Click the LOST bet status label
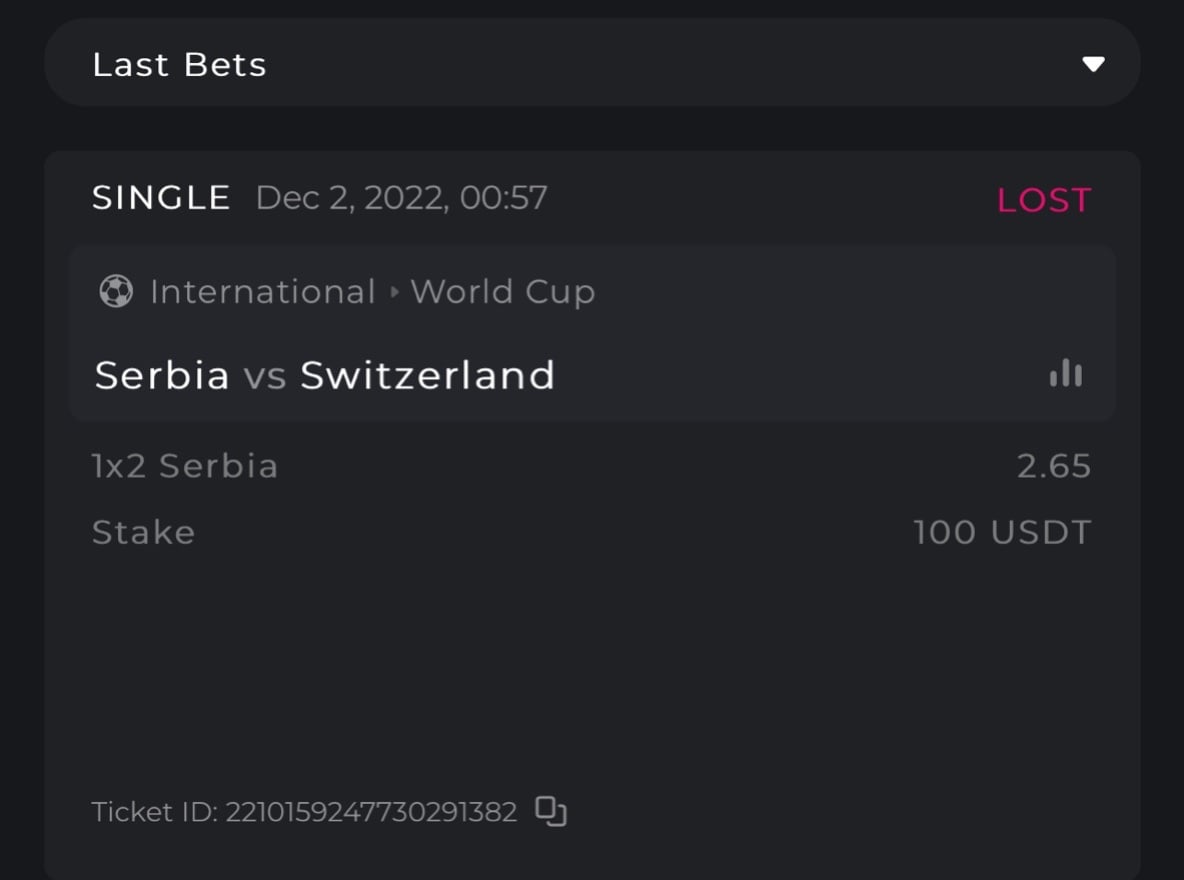 pos(1043,200)
